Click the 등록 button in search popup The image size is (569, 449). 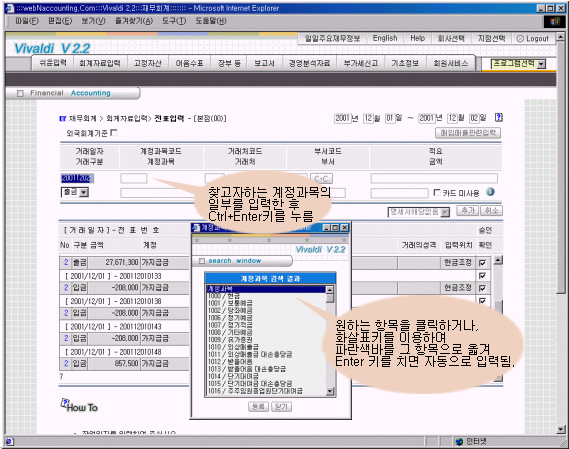[x=258, y=407]
